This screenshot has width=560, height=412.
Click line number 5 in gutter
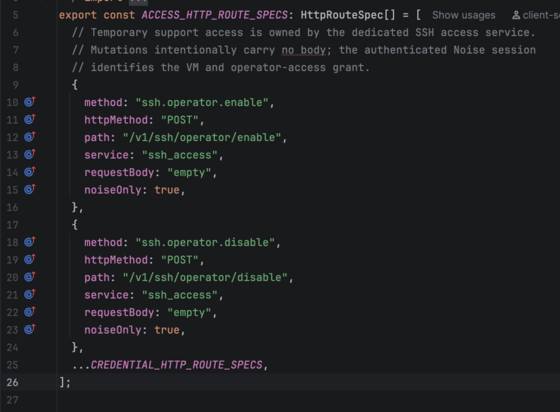(15, 15)
